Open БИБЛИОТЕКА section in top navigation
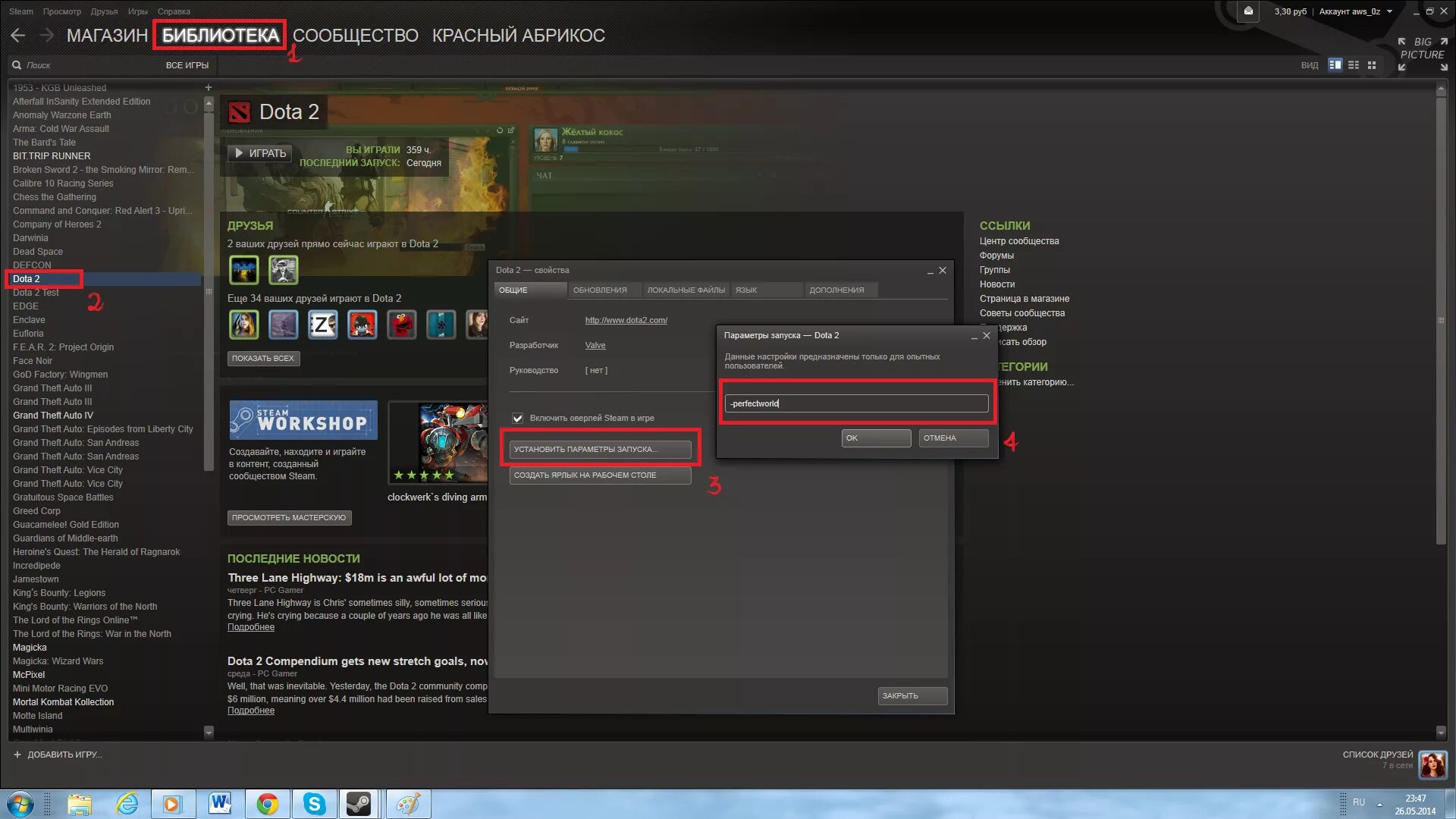The width and height of the screenshot is (1456, 819). click(x=220, y=35)
